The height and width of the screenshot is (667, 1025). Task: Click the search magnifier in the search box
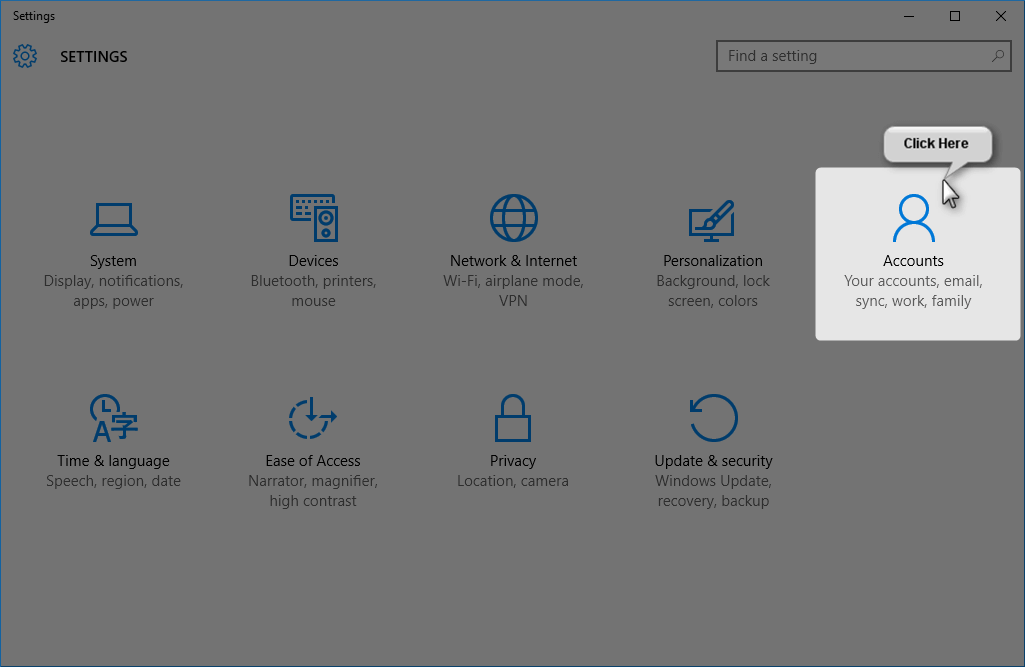click(x=997, y=56)
